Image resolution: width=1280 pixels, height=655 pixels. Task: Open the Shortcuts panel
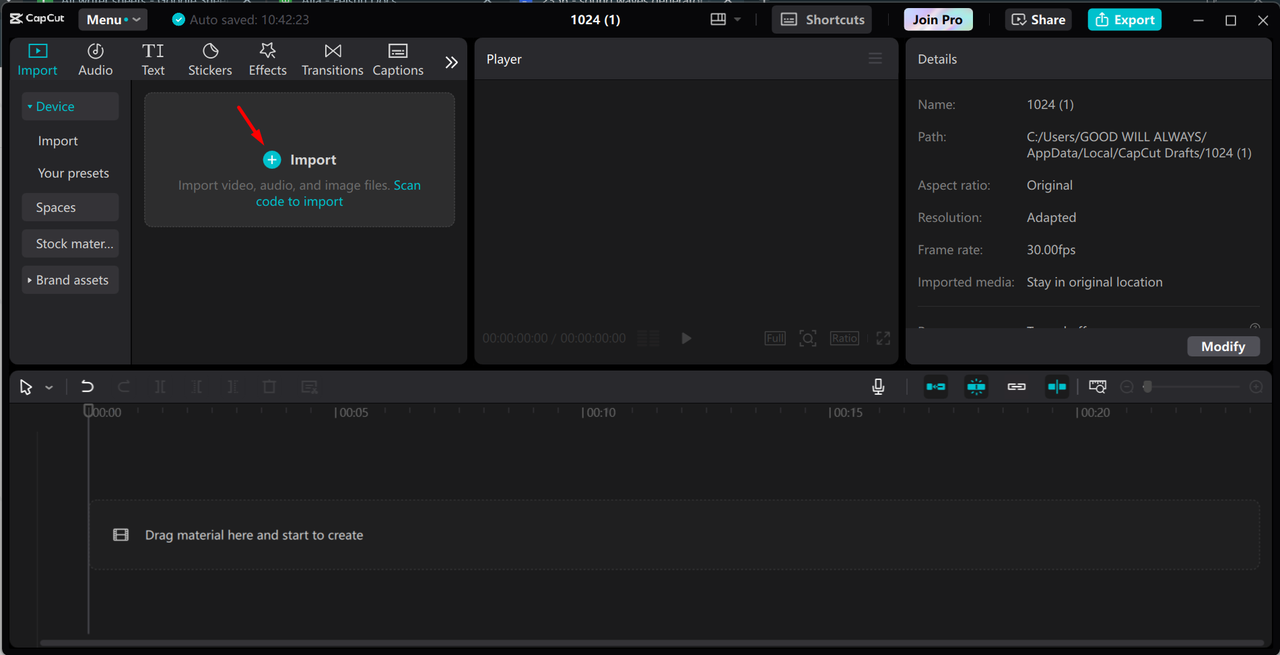pyautogui.click(x=822, y=20)
